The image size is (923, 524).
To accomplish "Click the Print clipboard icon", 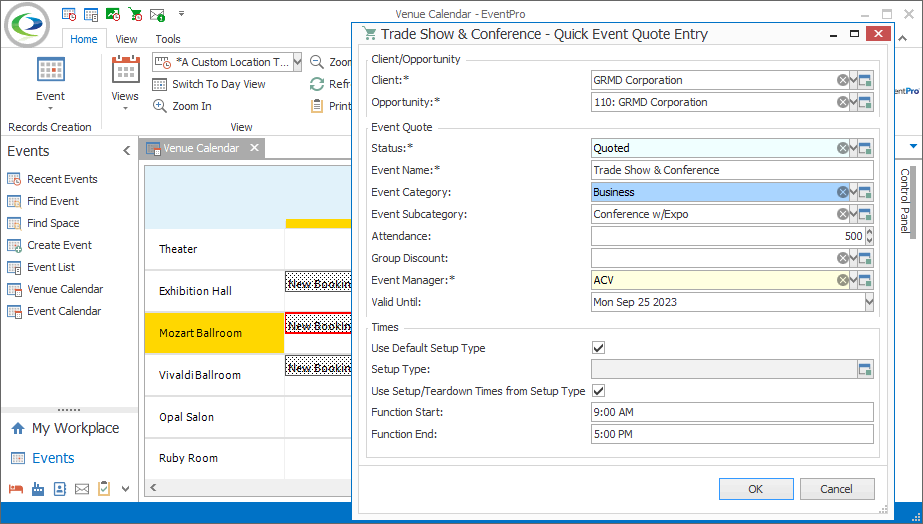I will click(317, 106).
